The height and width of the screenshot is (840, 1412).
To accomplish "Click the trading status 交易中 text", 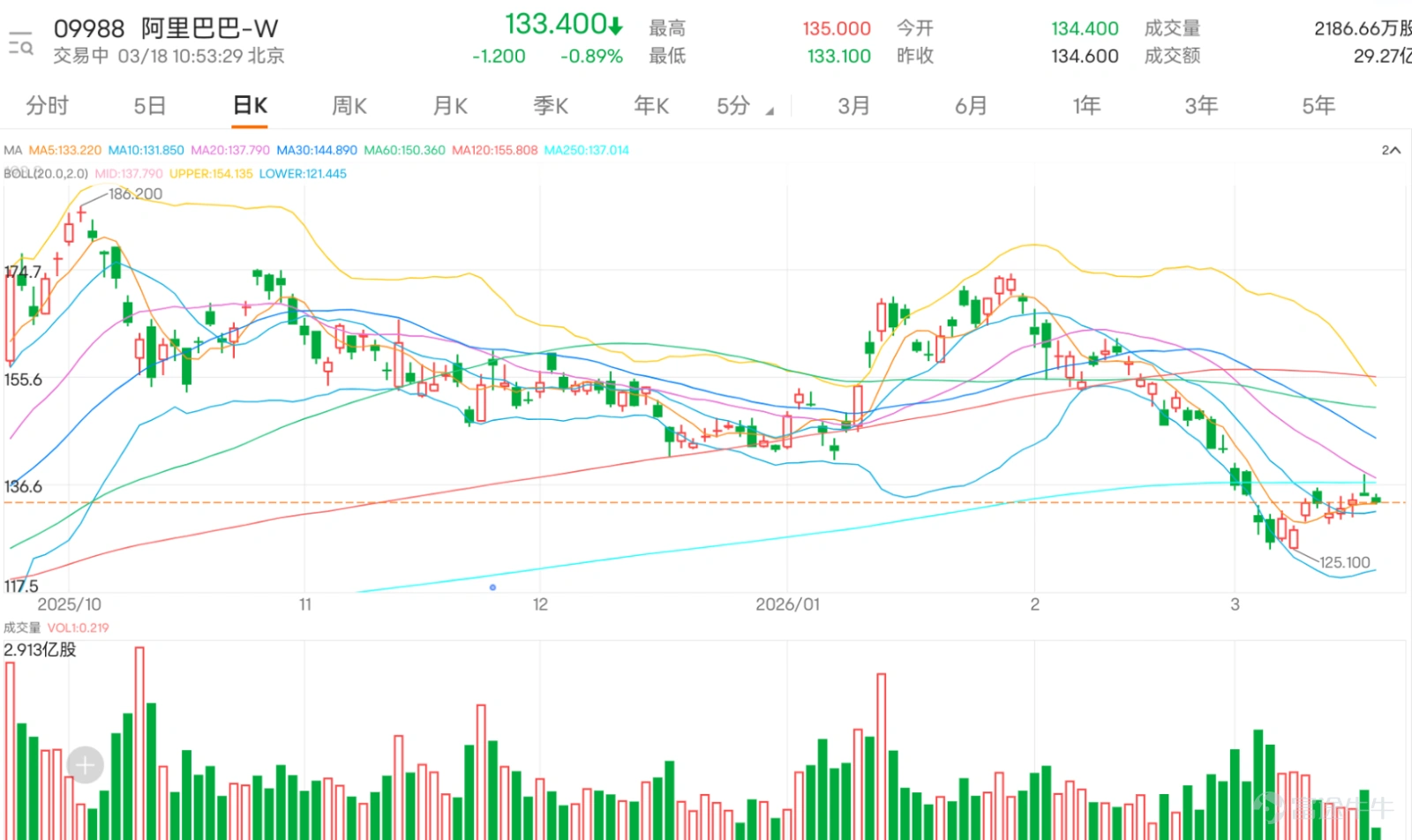I will [81, 56].
